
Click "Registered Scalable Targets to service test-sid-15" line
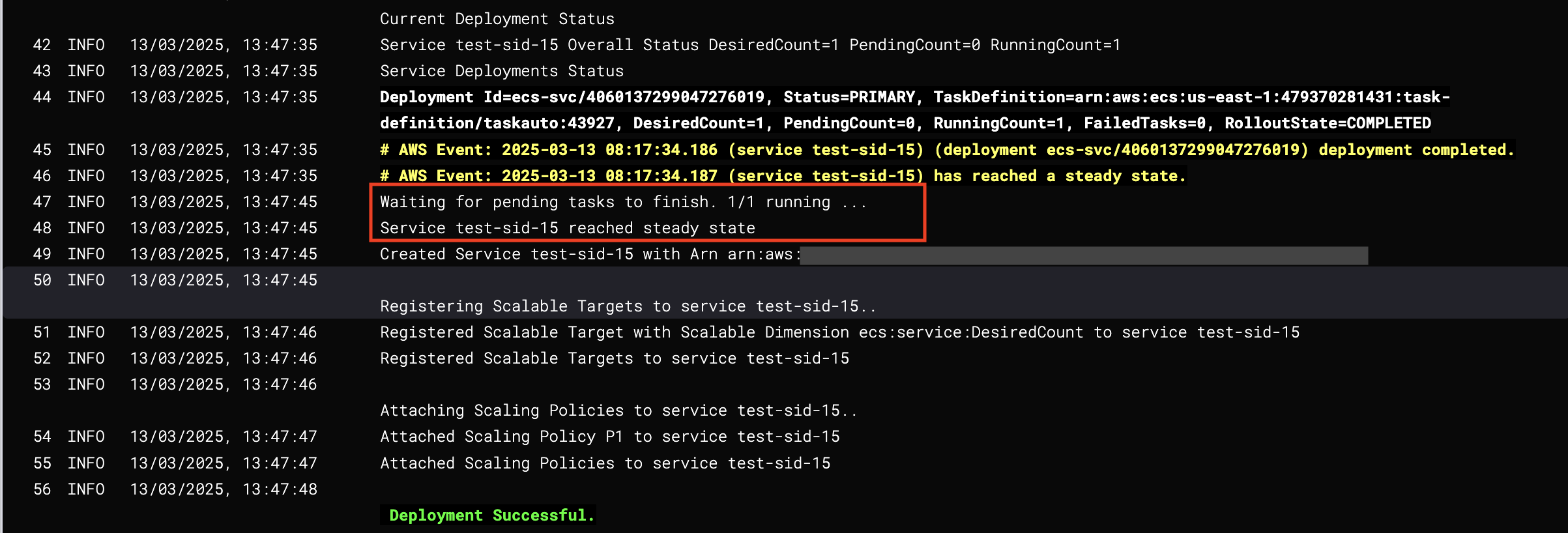(615, 358)
